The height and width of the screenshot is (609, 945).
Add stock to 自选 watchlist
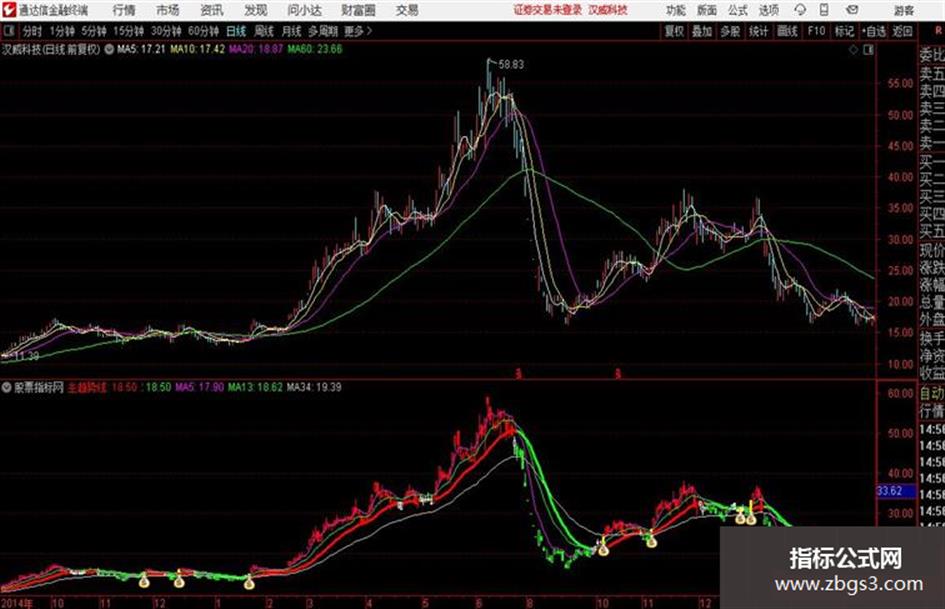click(873, 31)
